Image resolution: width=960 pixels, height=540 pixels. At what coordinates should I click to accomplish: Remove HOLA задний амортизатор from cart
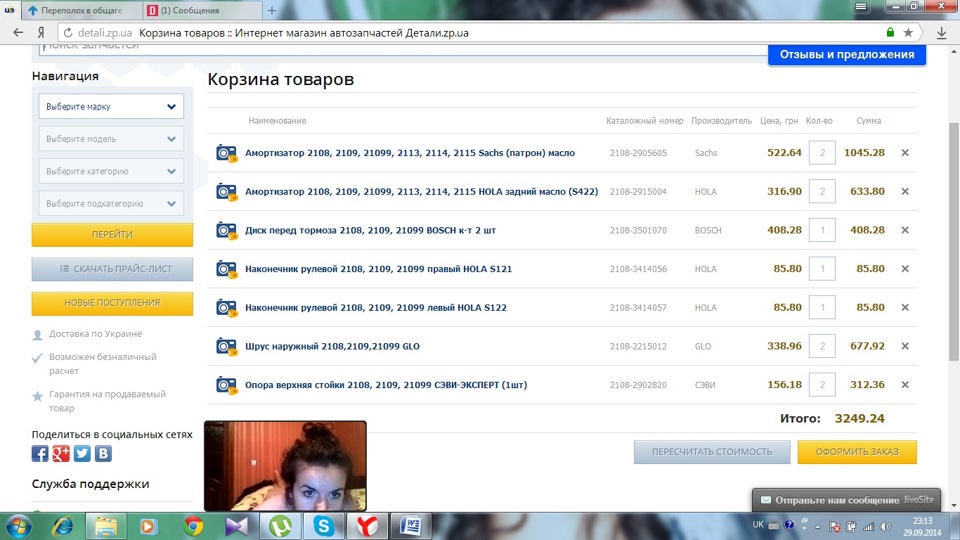click(905, 191)
